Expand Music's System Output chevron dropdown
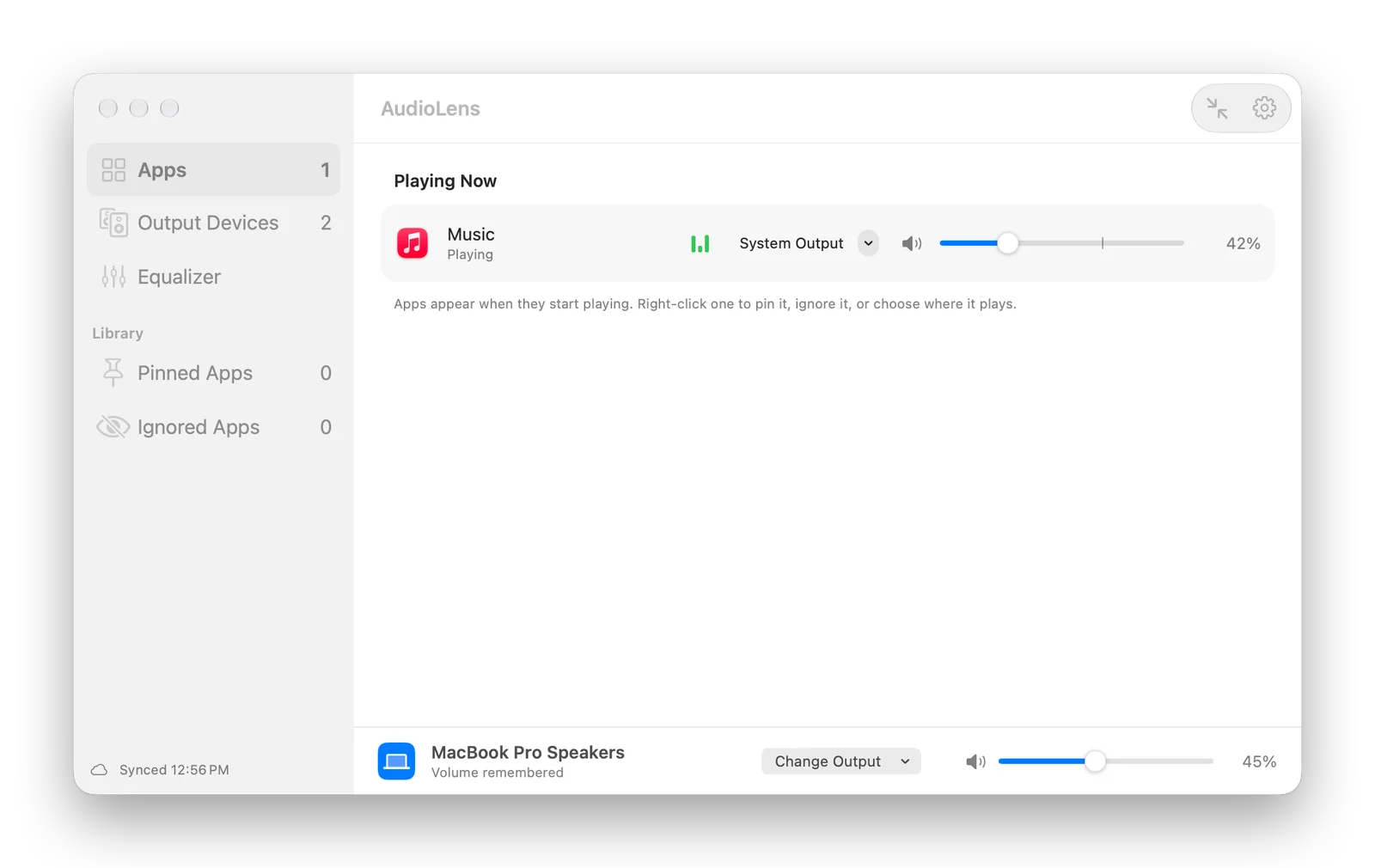Viewport: 1375px width, 868px height. click(868, 244)
